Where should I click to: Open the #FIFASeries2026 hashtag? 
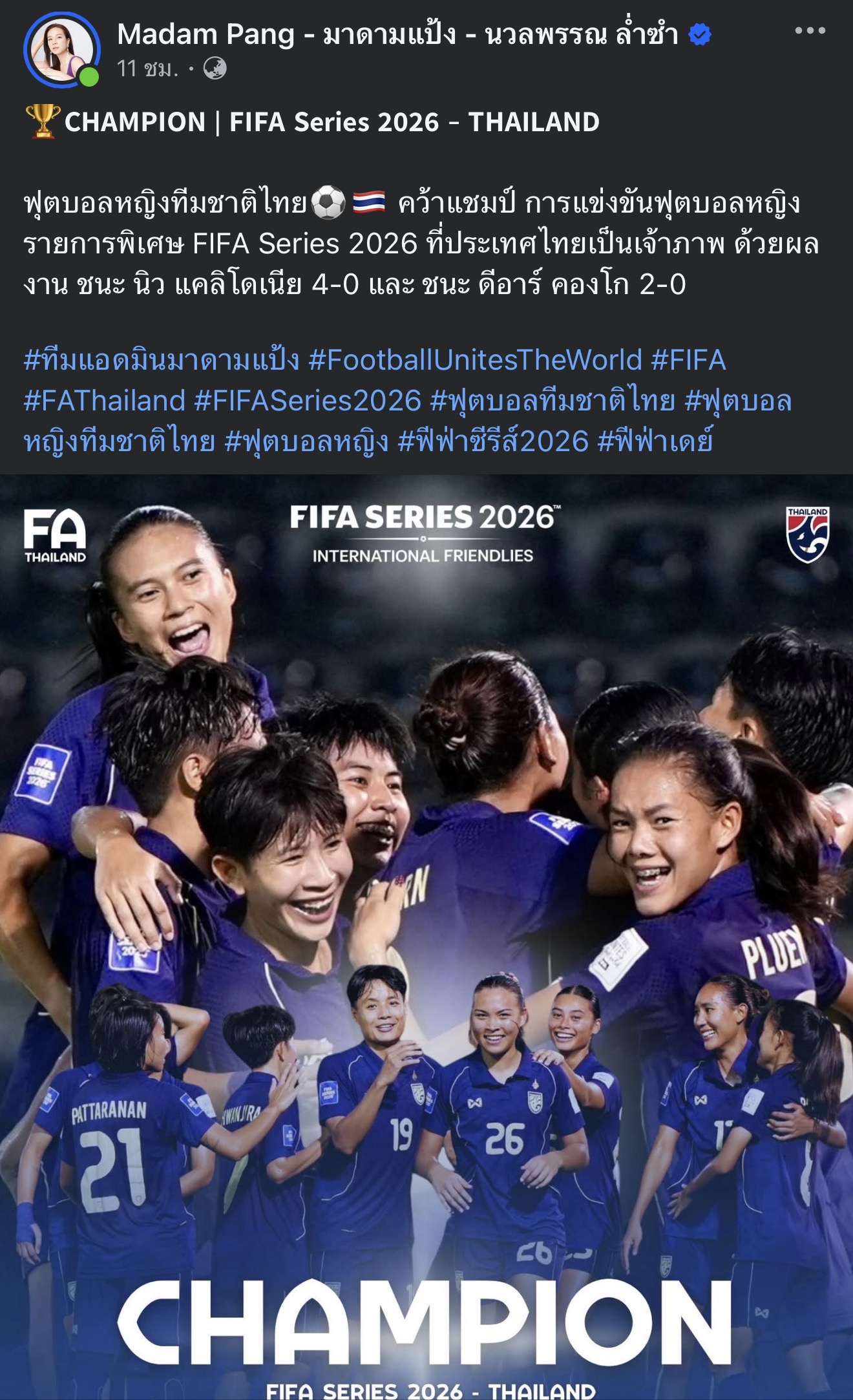click(x=308, y=401)
